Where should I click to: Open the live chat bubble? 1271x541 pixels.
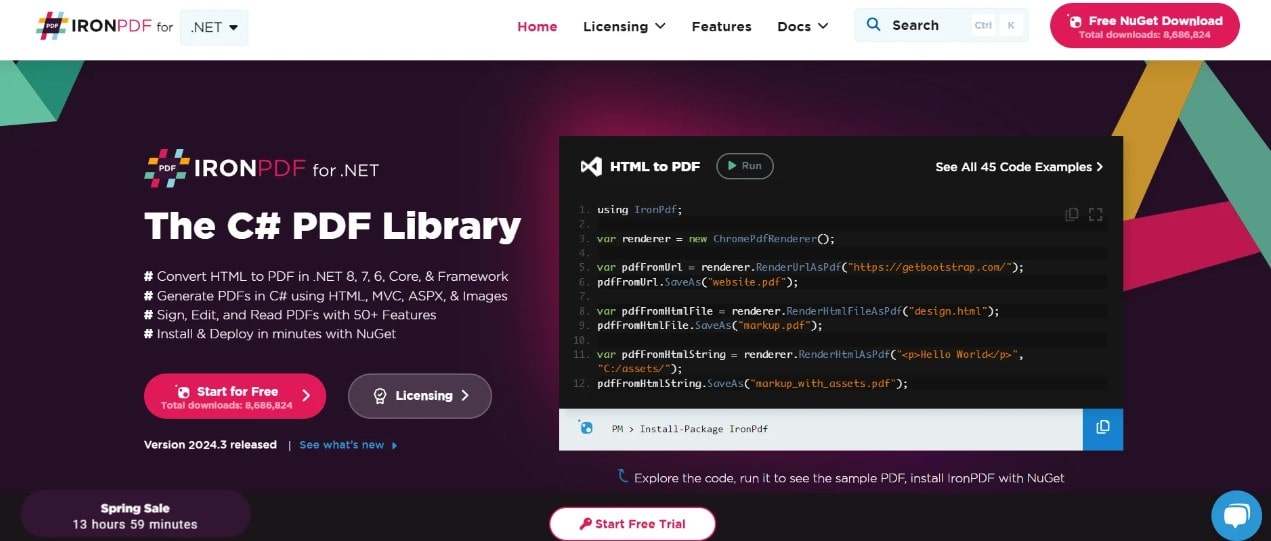(x=1237, y=516)
